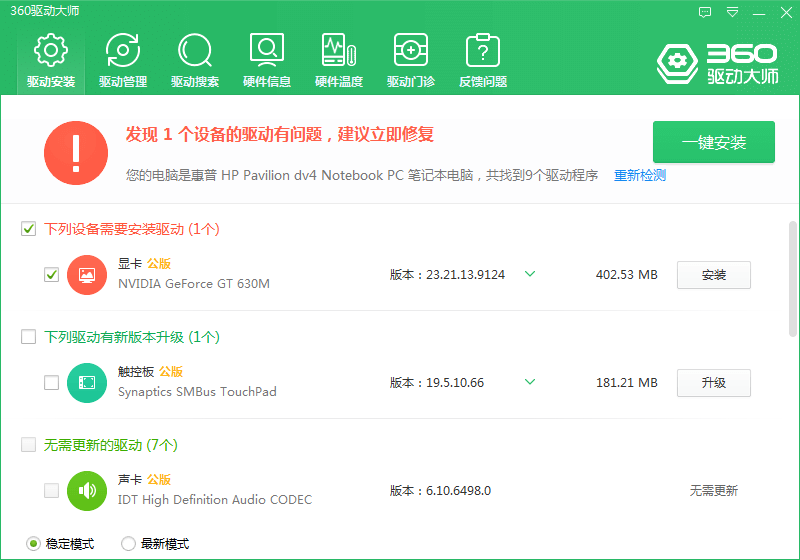
Task: Click Synaptics SMBus TouchPad name
Action: (x=197, y=392)
